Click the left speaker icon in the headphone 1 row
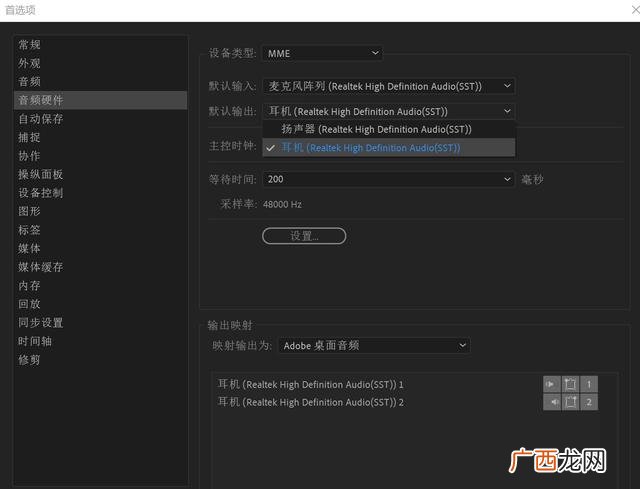The width and height of the screenshot is (640, 489). click(x=552, y=384)
